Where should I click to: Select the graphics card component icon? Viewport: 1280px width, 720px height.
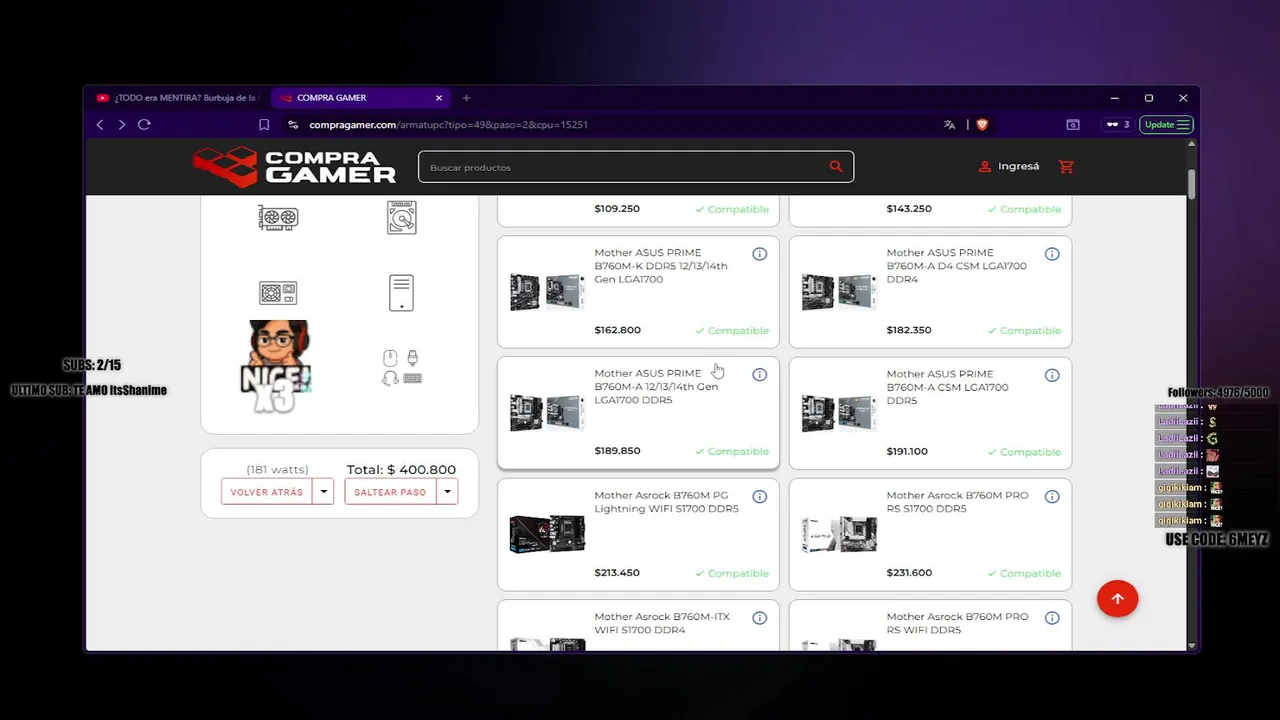point(278,218)
